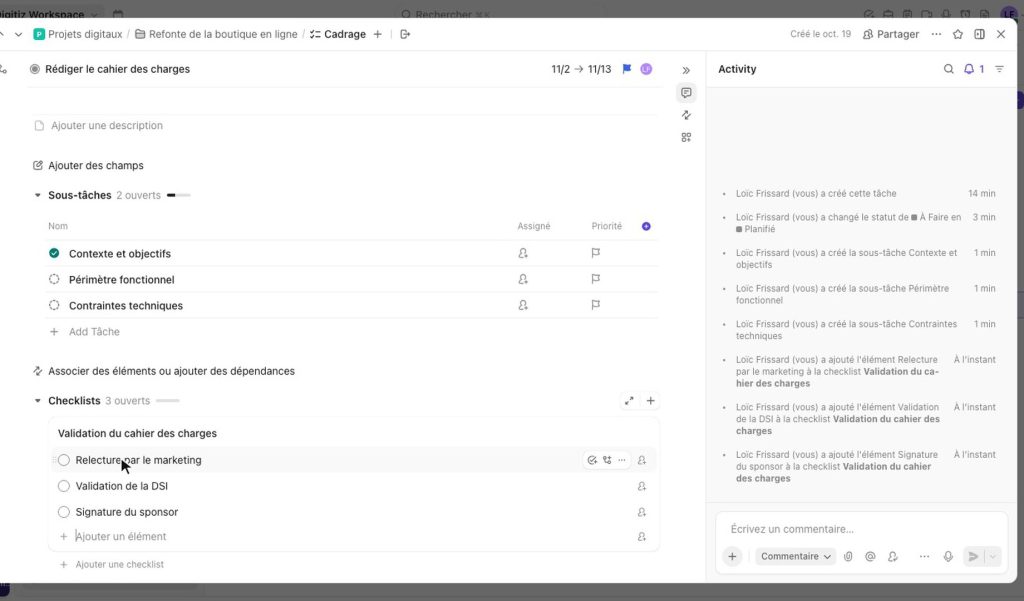Image resolution: width=1024 pixels, height=601 pixels.
Task: Attach a file with paperclip icon
Action: pyautogui.click(x=848, y=557)
